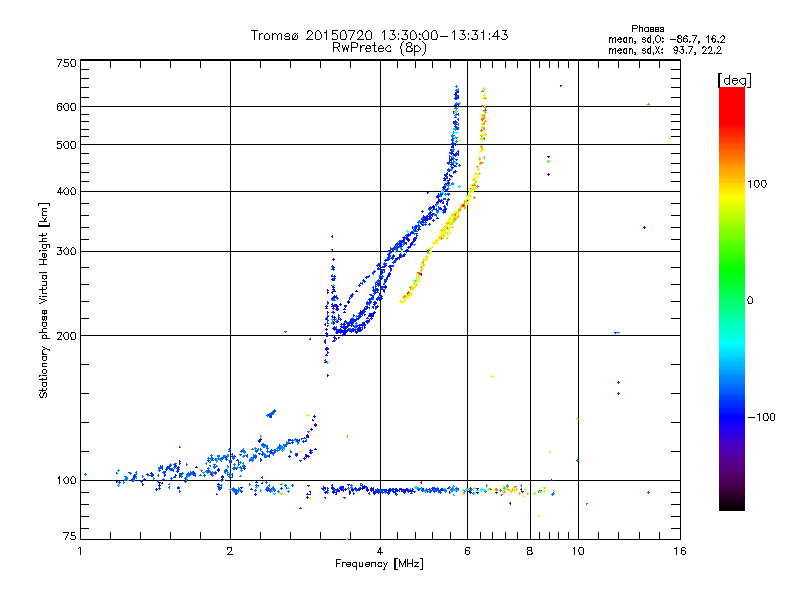Select the 'mean, sd,X: 93.7, 22.2' statistic
This screenshot has width=800, height=600.
(x=665, y=50)
